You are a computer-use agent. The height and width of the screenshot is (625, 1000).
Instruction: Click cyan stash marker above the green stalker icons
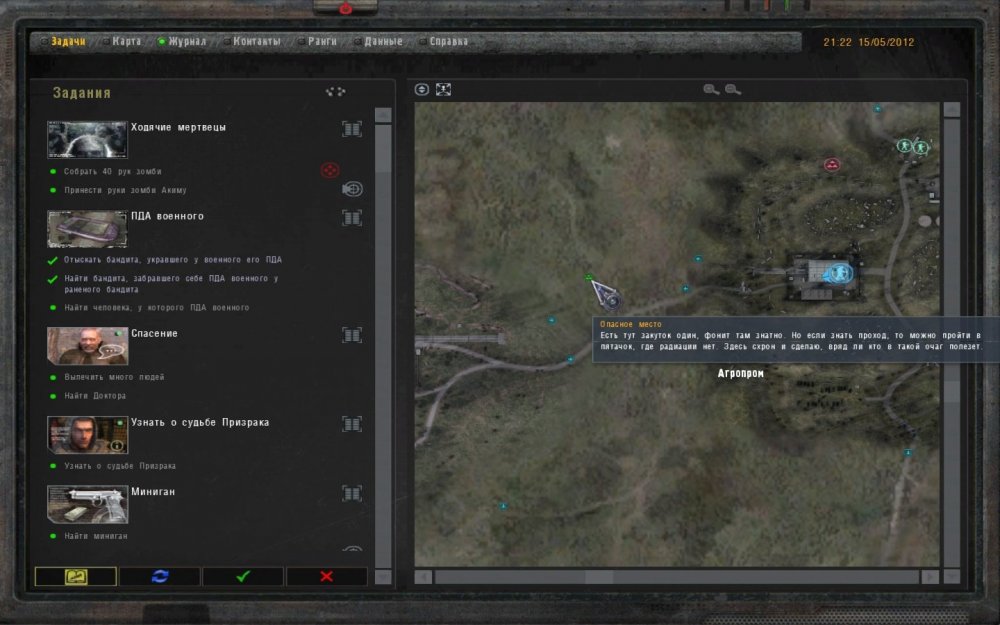(878, 109)
